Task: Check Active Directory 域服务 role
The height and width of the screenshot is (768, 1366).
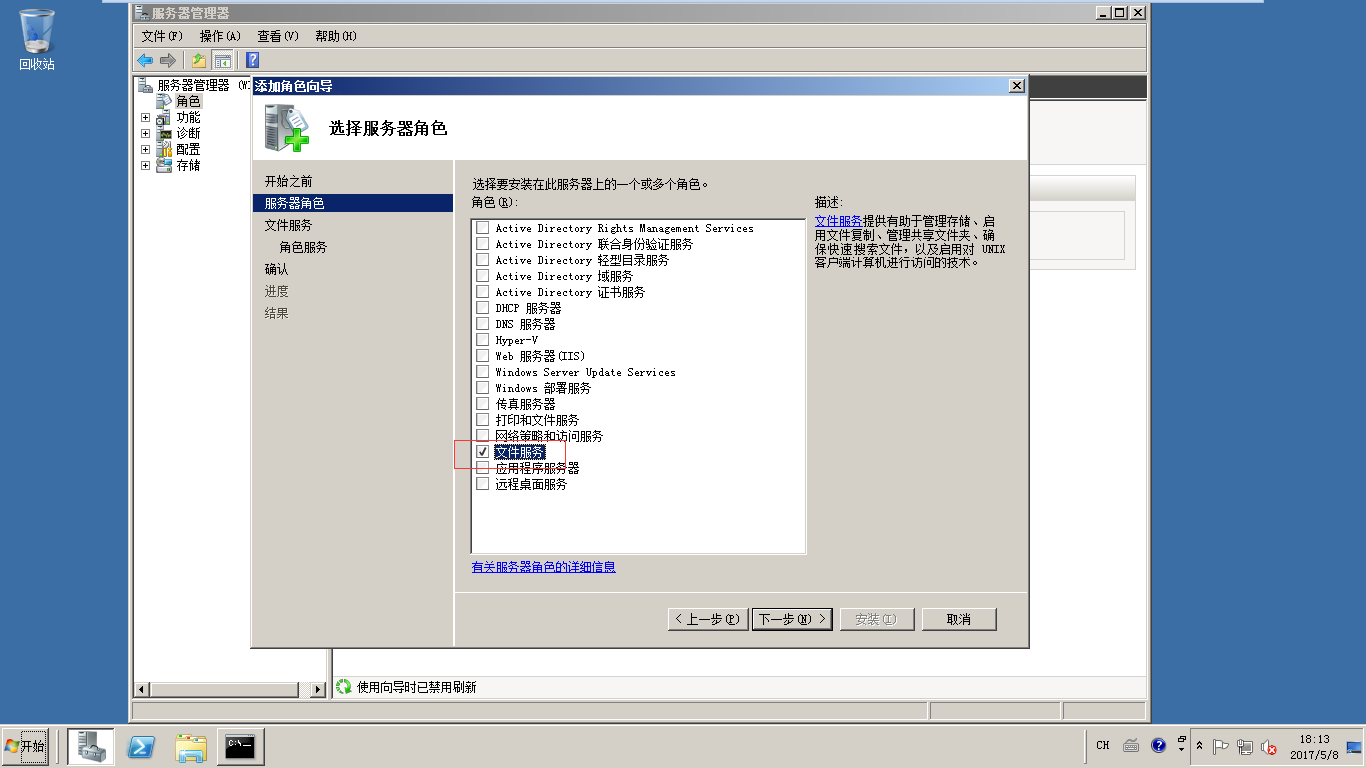Action: (x=483, y=276)
